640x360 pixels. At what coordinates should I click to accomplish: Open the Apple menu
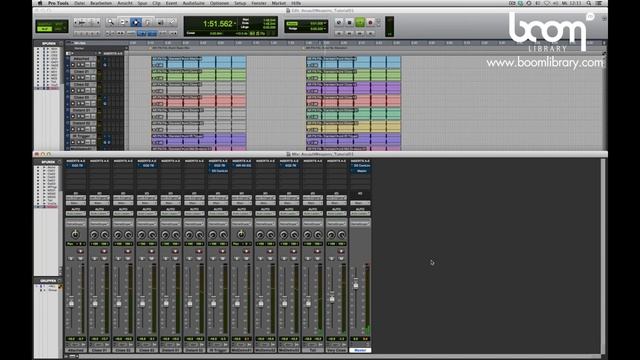40,3
